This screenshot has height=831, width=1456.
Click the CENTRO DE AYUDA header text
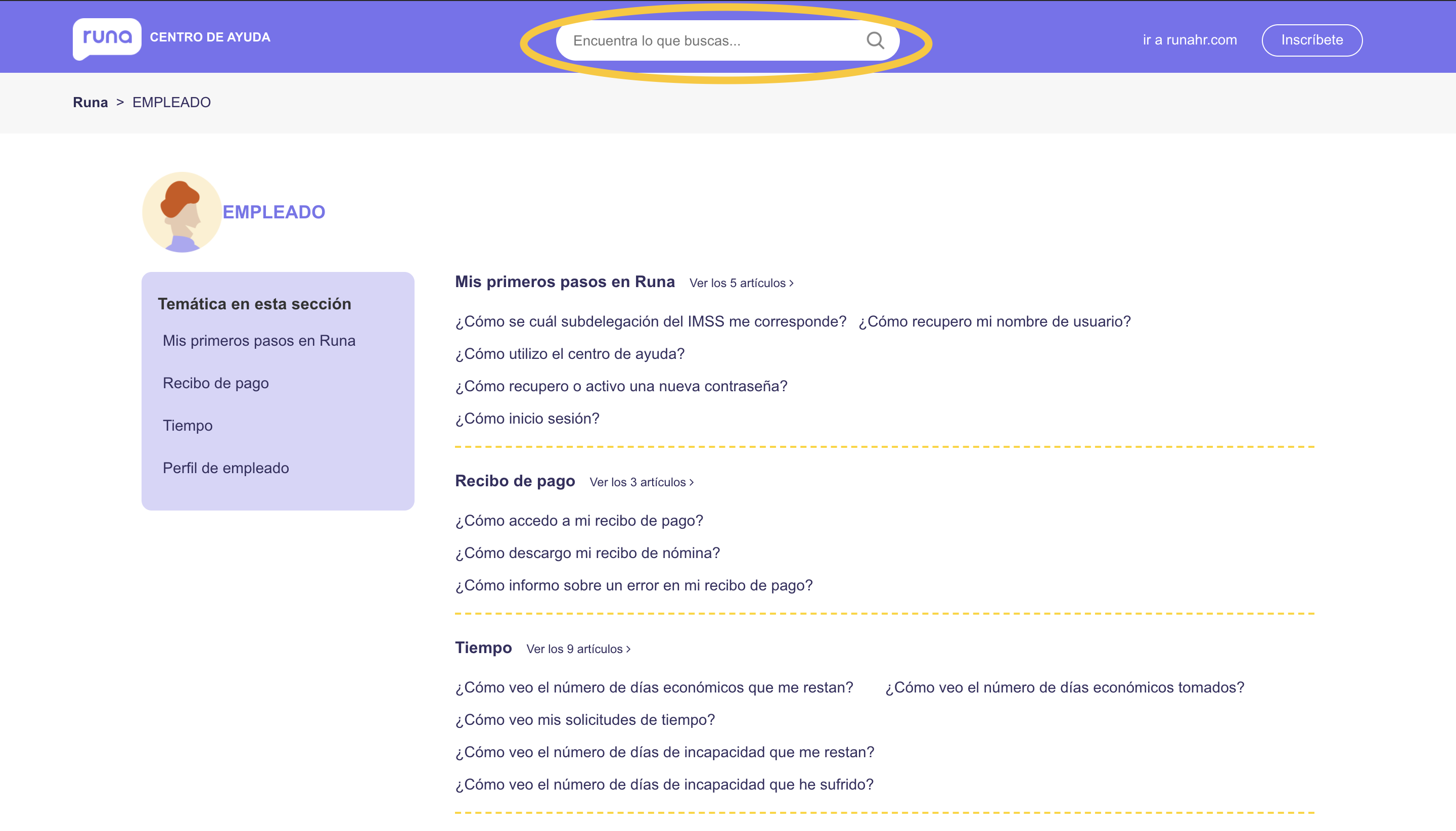click(x=210, y=37)
